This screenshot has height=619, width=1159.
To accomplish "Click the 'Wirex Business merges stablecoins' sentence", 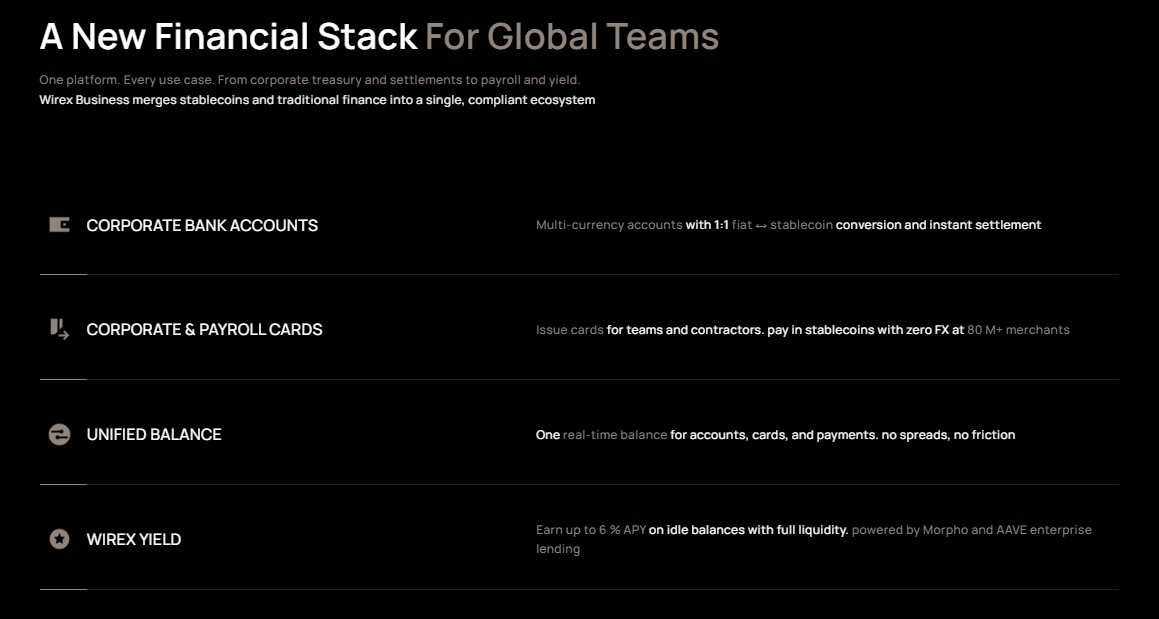I will (x=317, y=100).
